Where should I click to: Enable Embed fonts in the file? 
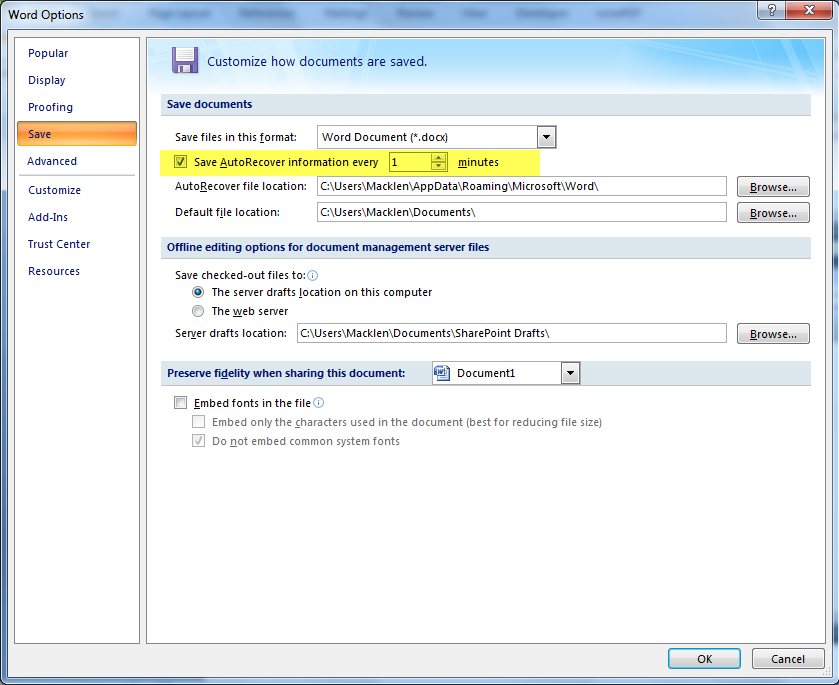(180, 402)
